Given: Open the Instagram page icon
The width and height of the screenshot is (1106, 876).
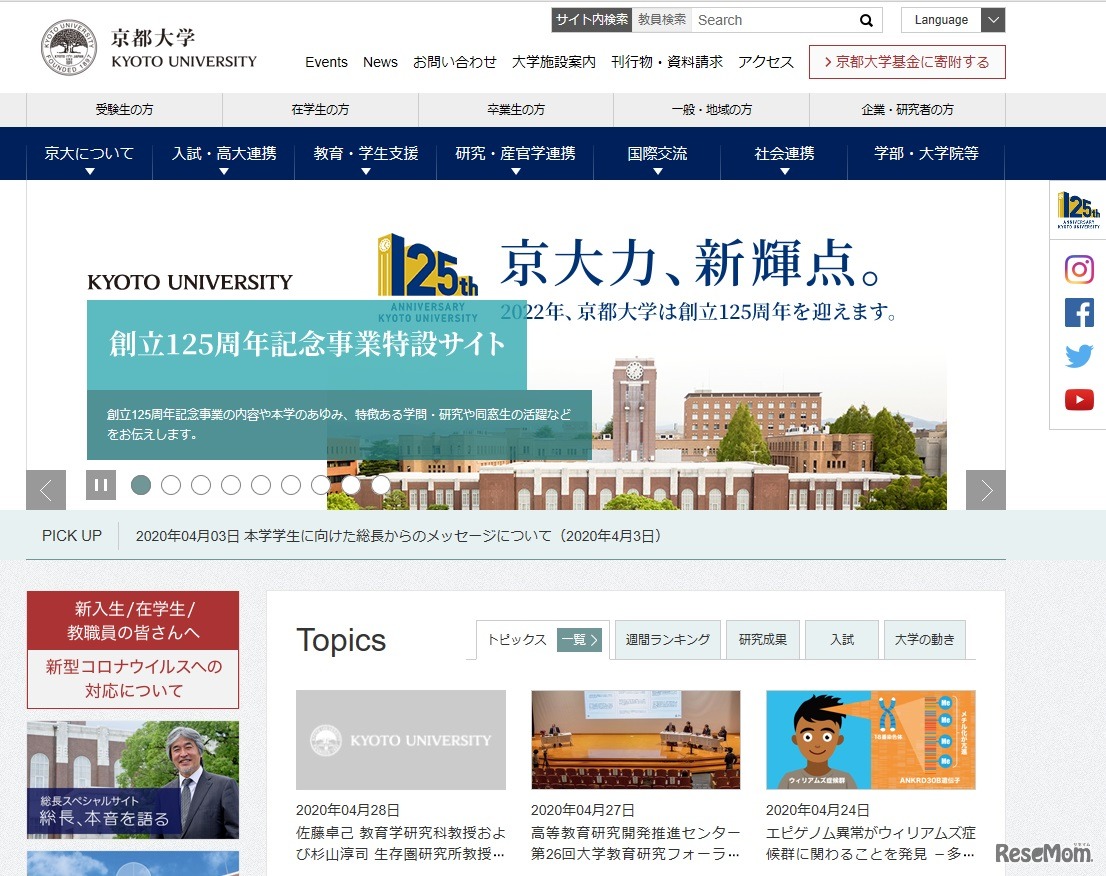Looking at the screenshot, I should pos(1079,269).
